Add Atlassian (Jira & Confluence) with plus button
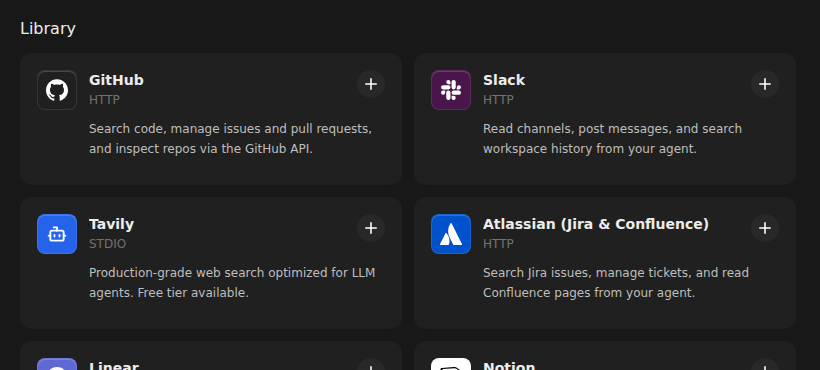The width and height of the screenshot is (820, 370). pos(765,228)
